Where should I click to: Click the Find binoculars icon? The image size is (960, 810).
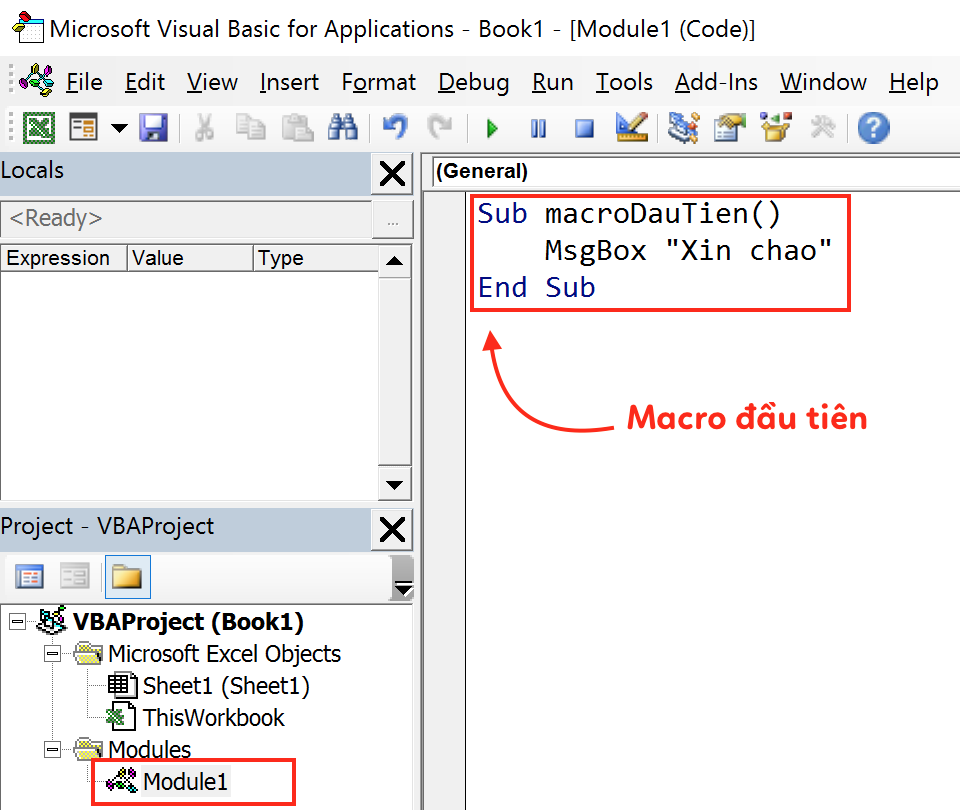click(x=342, y=128)
